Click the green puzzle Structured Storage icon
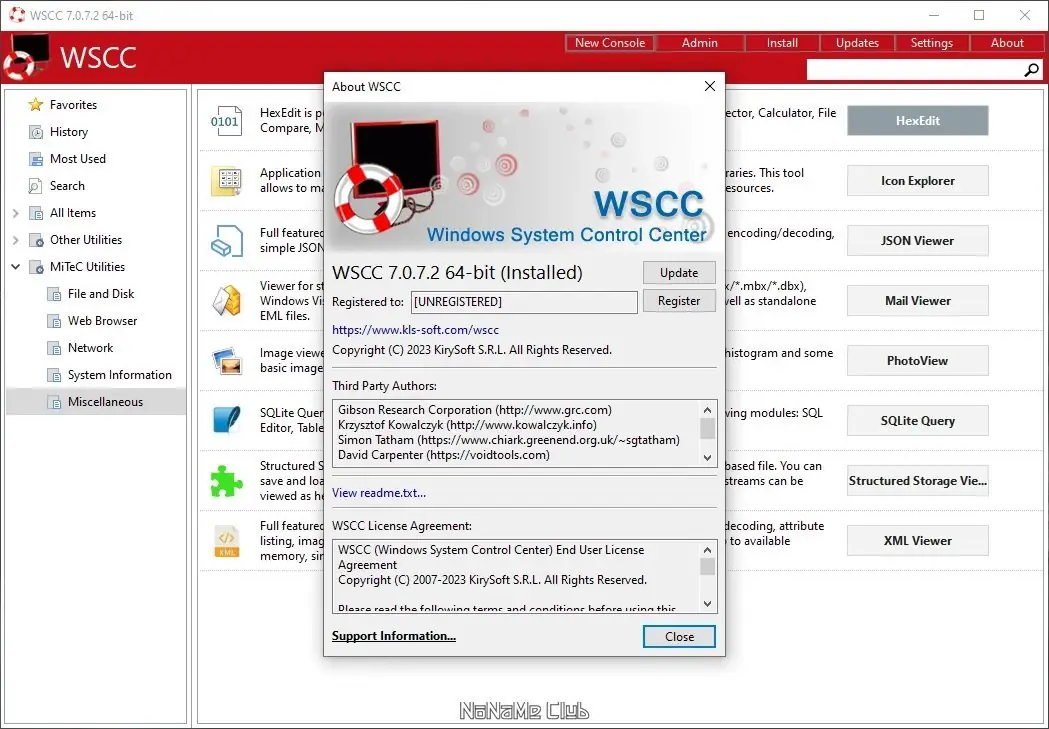 pos(226,481)
